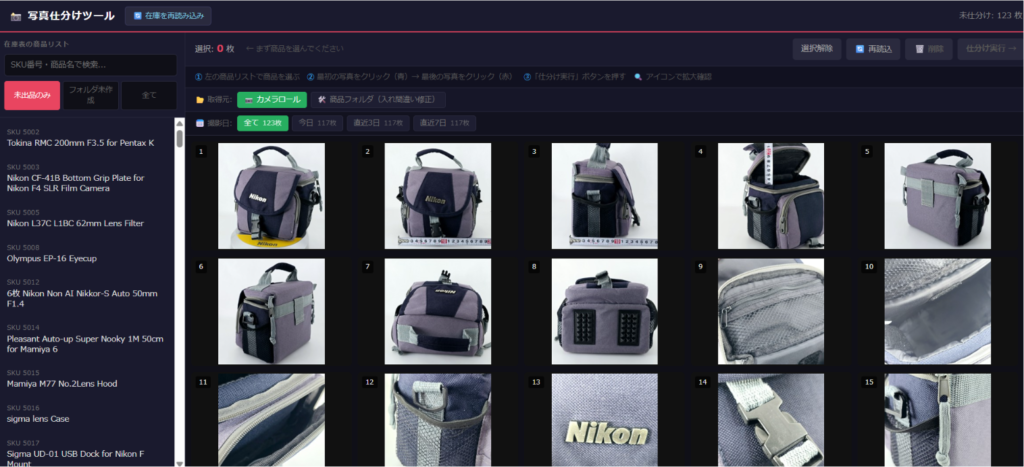Click photo 11 zipper closeup

[x=271, y=420]
